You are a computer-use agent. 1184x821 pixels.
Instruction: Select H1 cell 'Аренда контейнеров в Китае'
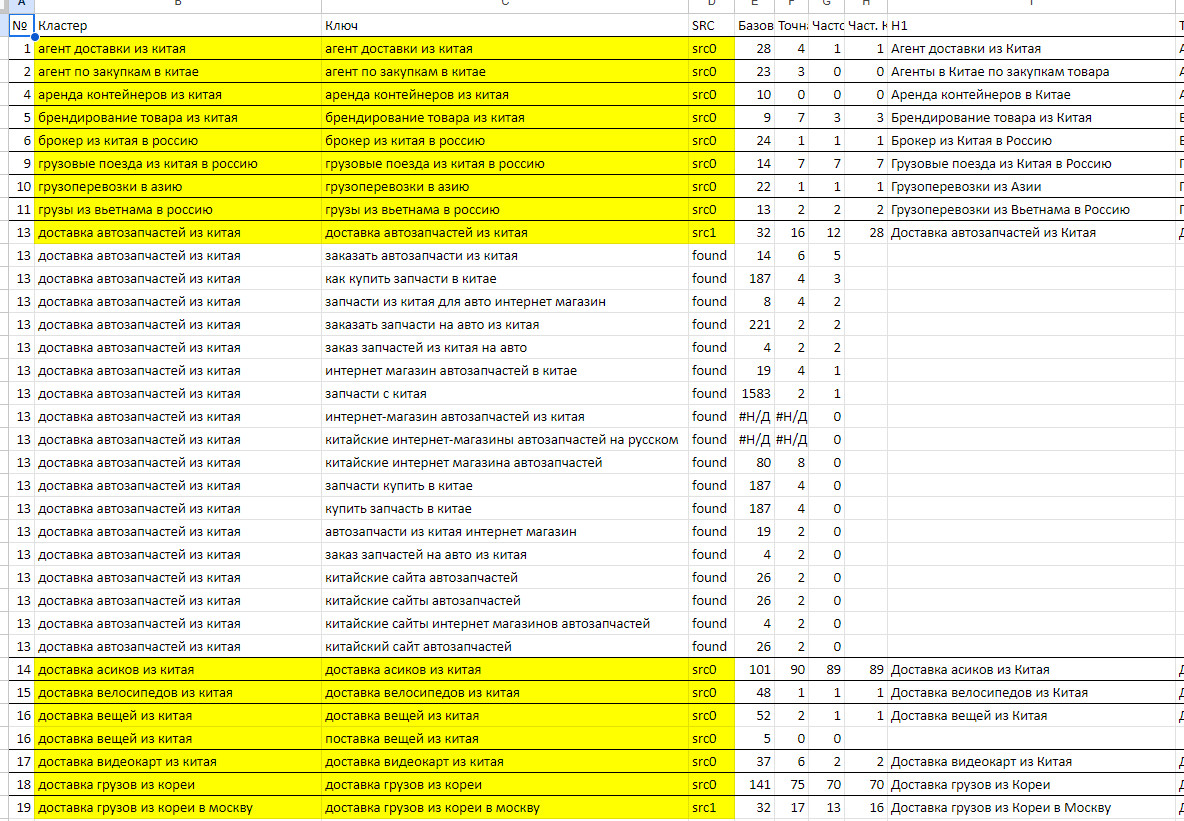(1031, 94)
